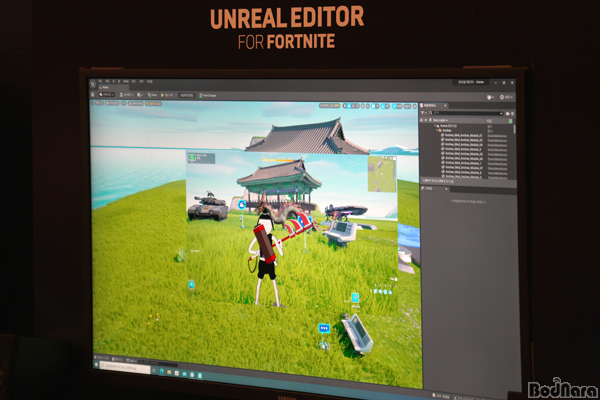Open the platforms dropdown near settings

pos(490,97)
